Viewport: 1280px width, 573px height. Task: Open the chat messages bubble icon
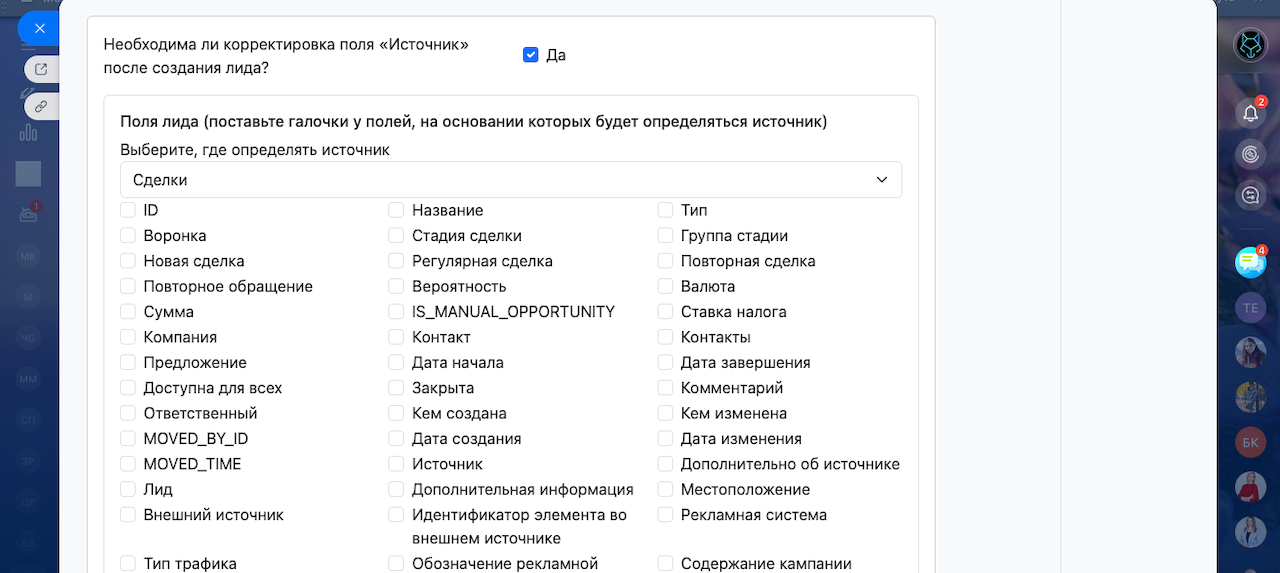1250,262
